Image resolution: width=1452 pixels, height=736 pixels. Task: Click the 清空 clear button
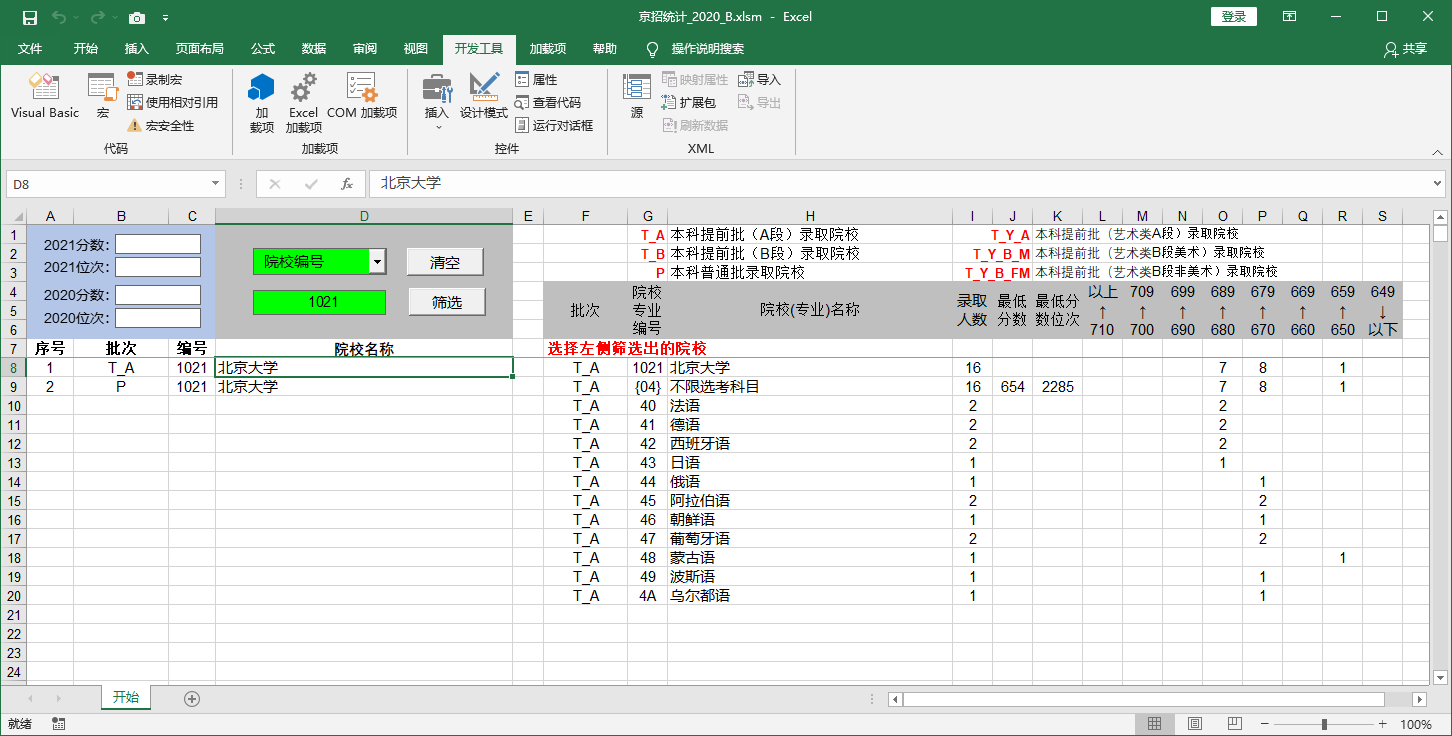(x=445, y=262)
